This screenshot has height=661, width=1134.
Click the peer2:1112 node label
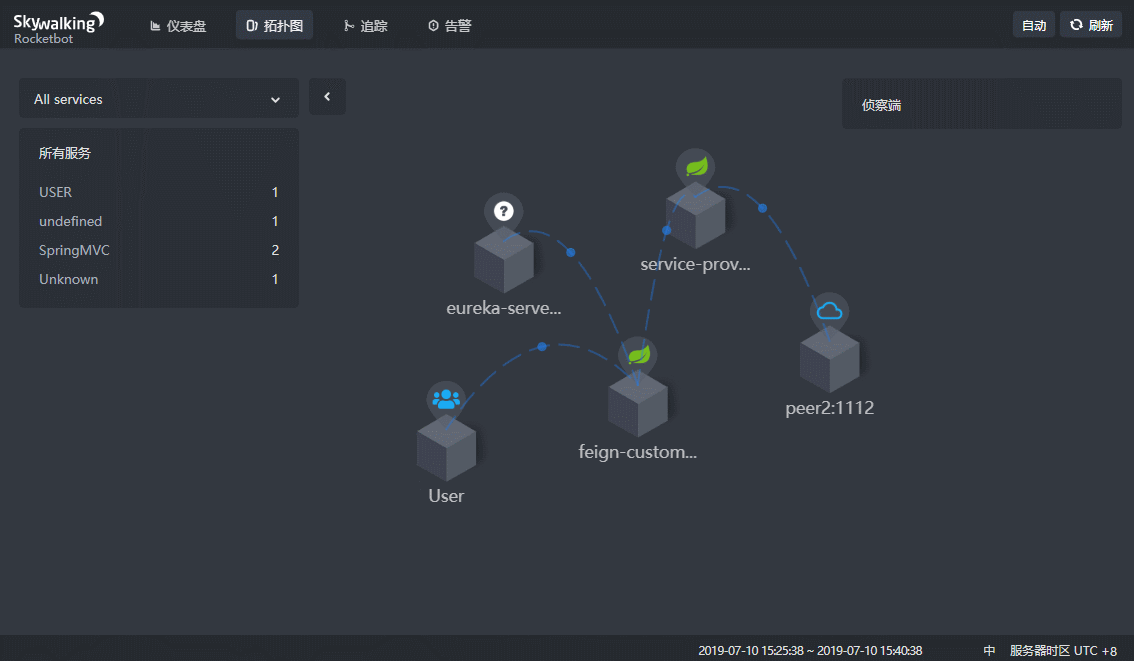coord(830,408)
